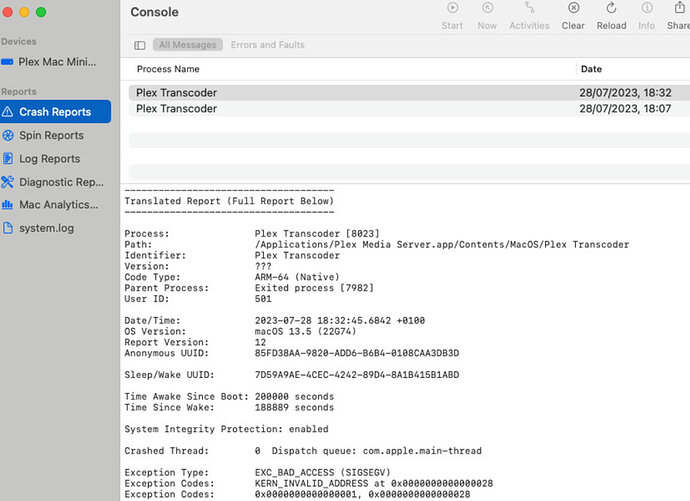
Task: Click the Mac Analytics chart icon
Action: tap(7, 205)
